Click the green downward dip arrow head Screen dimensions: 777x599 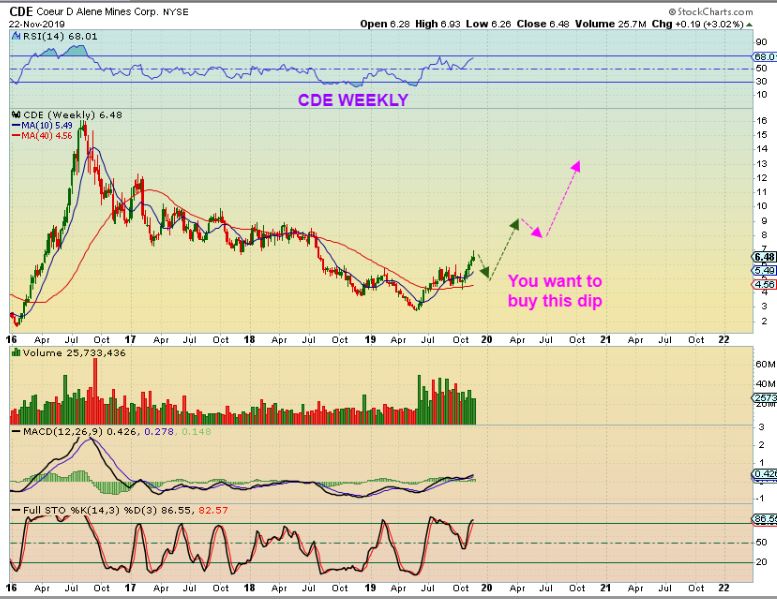point(485,272)
